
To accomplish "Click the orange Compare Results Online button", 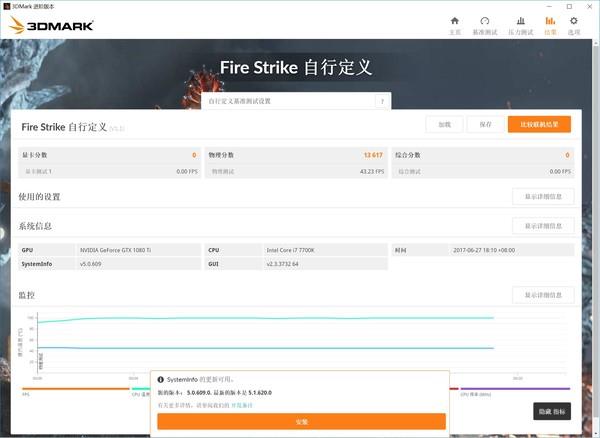I will 540,125.
